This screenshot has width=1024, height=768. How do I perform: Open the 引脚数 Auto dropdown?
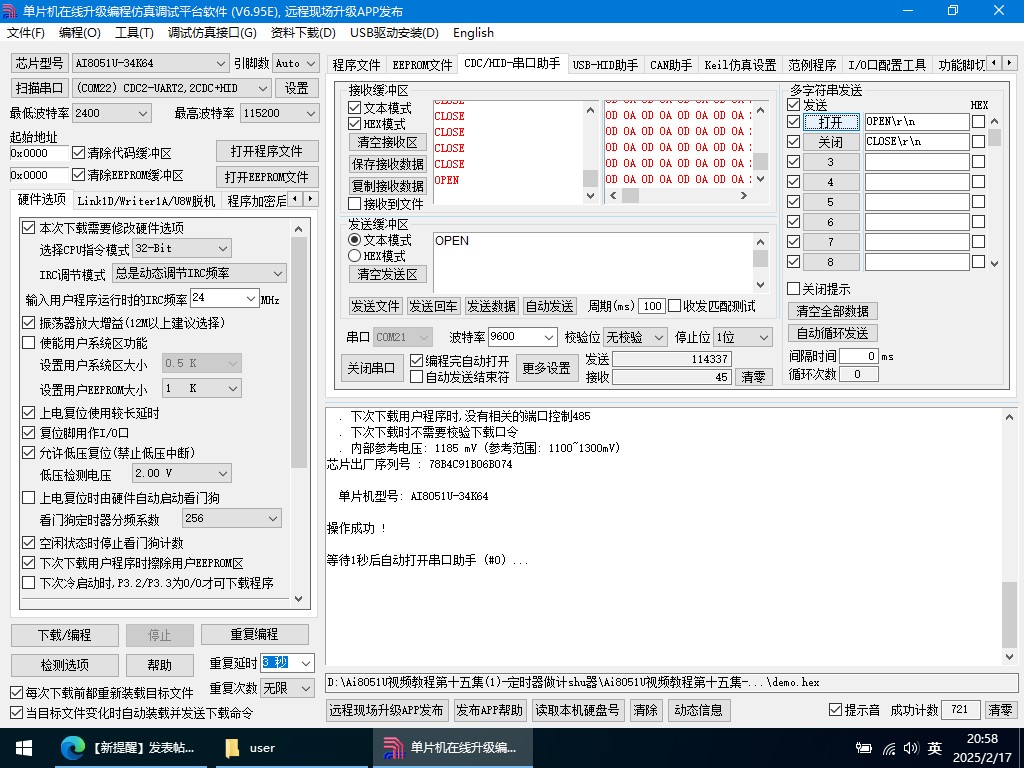[x=312, y=63]
